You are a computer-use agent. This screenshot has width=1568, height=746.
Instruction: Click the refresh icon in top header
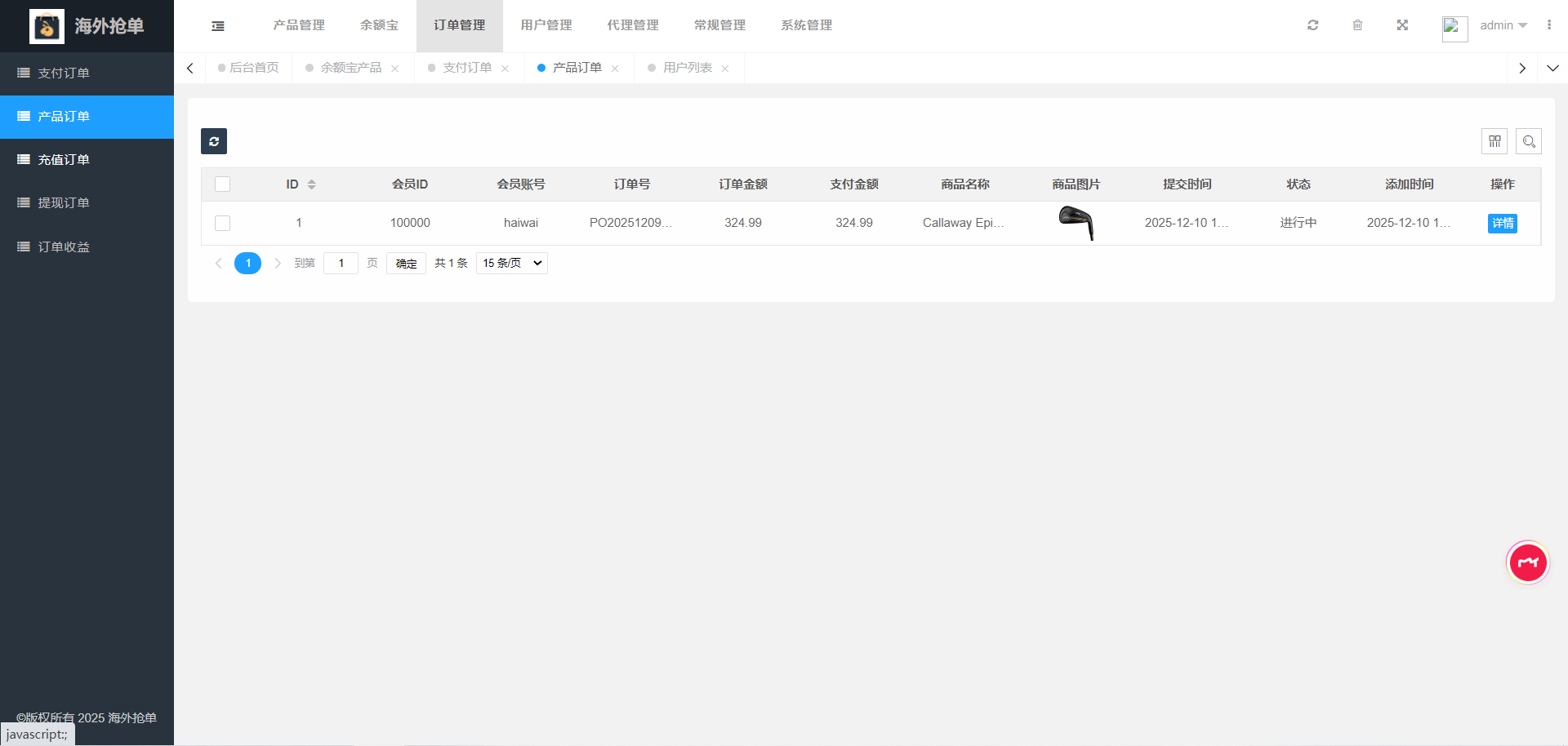[x=1312, y=25]
